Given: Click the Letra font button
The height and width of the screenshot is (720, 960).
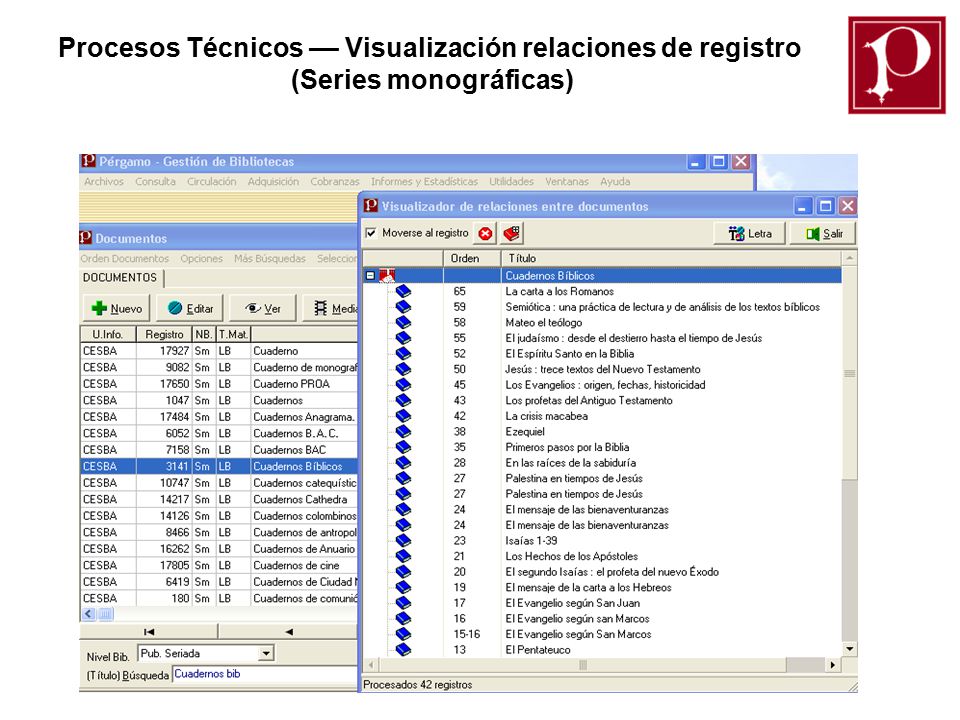Looking at the screenshot, I should click(x=749, y=233).
